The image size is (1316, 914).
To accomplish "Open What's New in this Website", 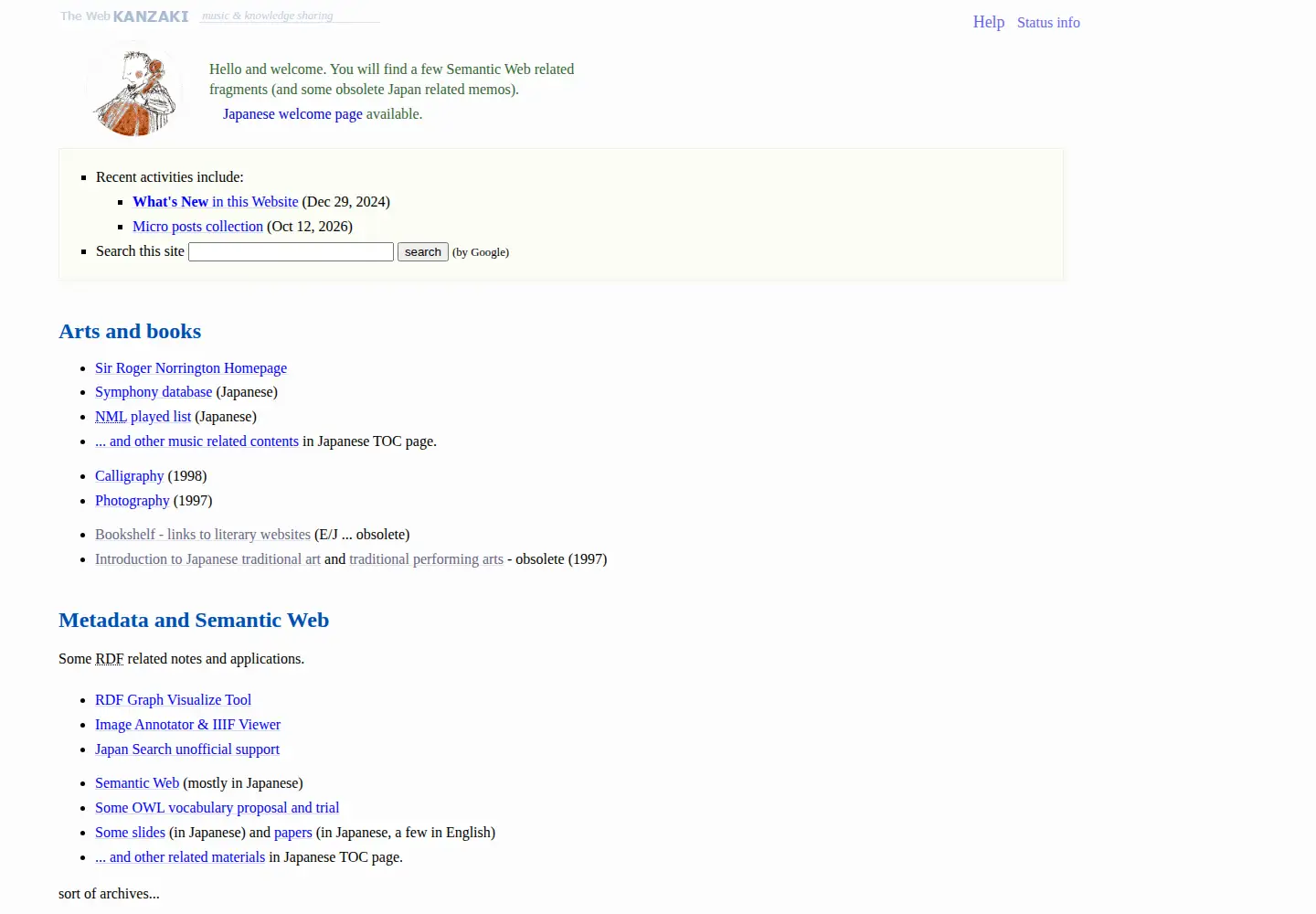I will click(216, 202).
